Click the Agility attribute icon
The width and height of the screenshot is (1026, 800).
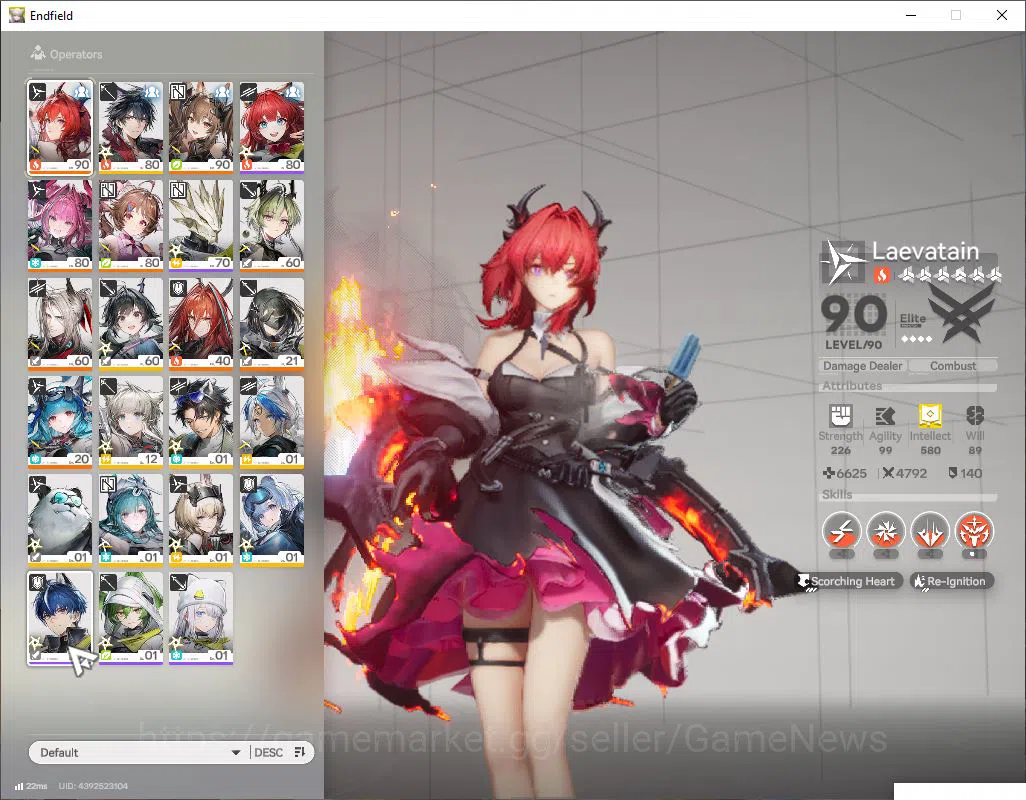(885, 415)
